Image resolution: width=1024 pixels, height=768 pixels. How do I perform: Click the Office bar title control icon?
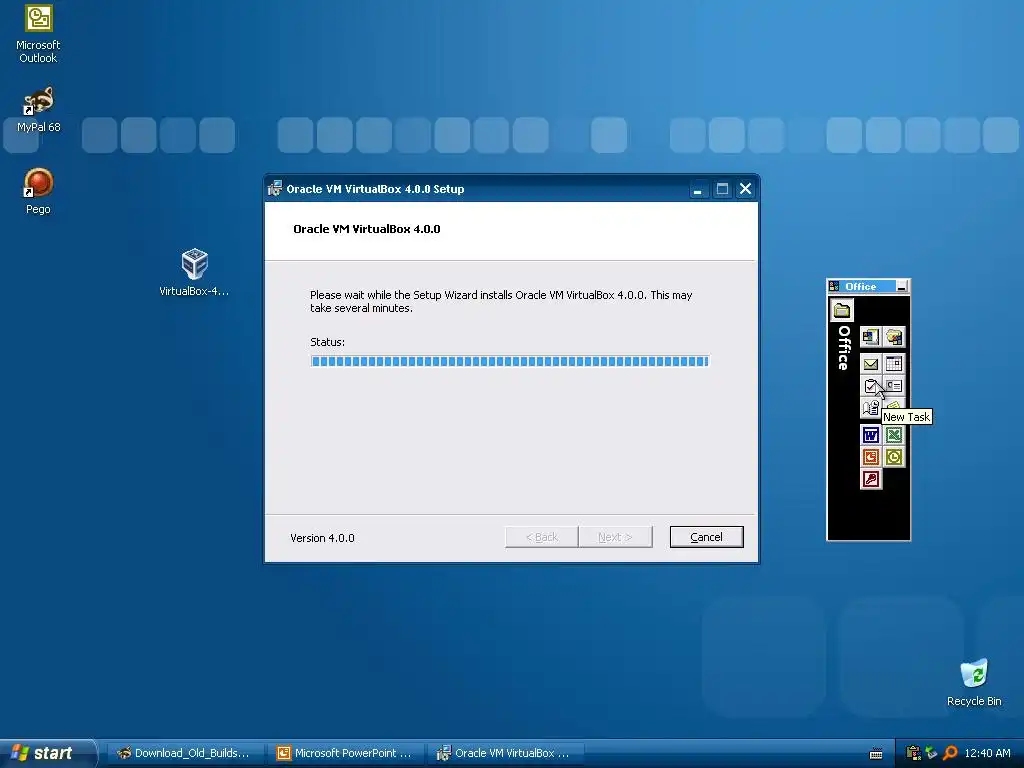pyautogui.click(x=834, y=286)
